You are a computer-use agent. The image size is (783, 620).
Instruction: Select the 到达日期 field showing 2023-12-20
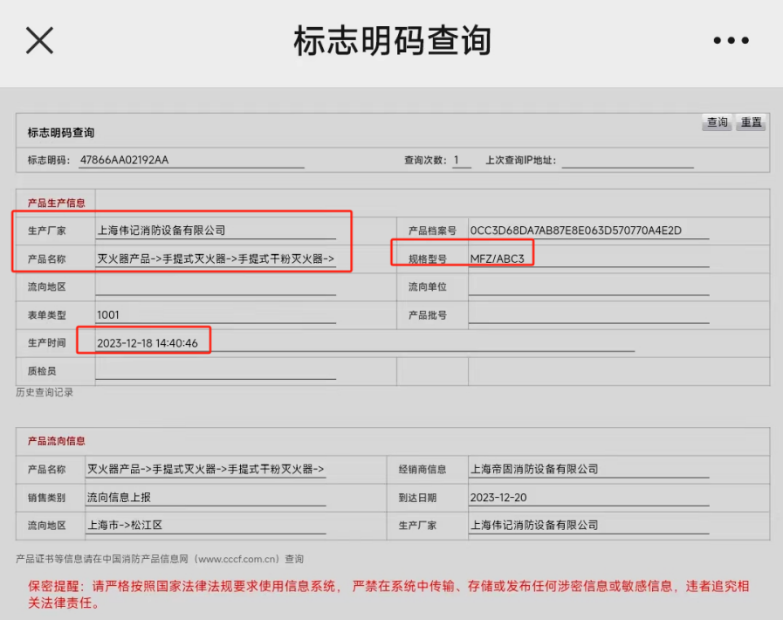589,498
